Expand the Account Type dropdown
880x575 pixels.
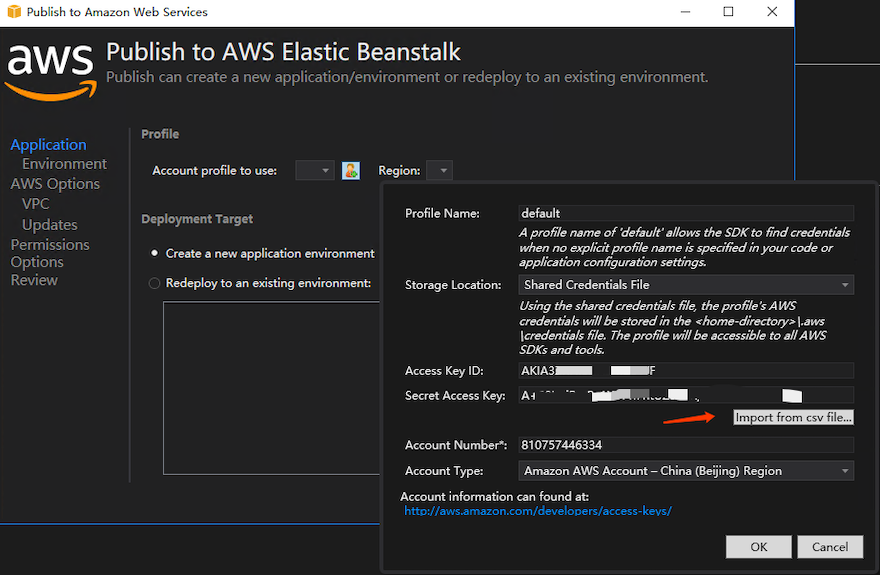click(686, 471)
